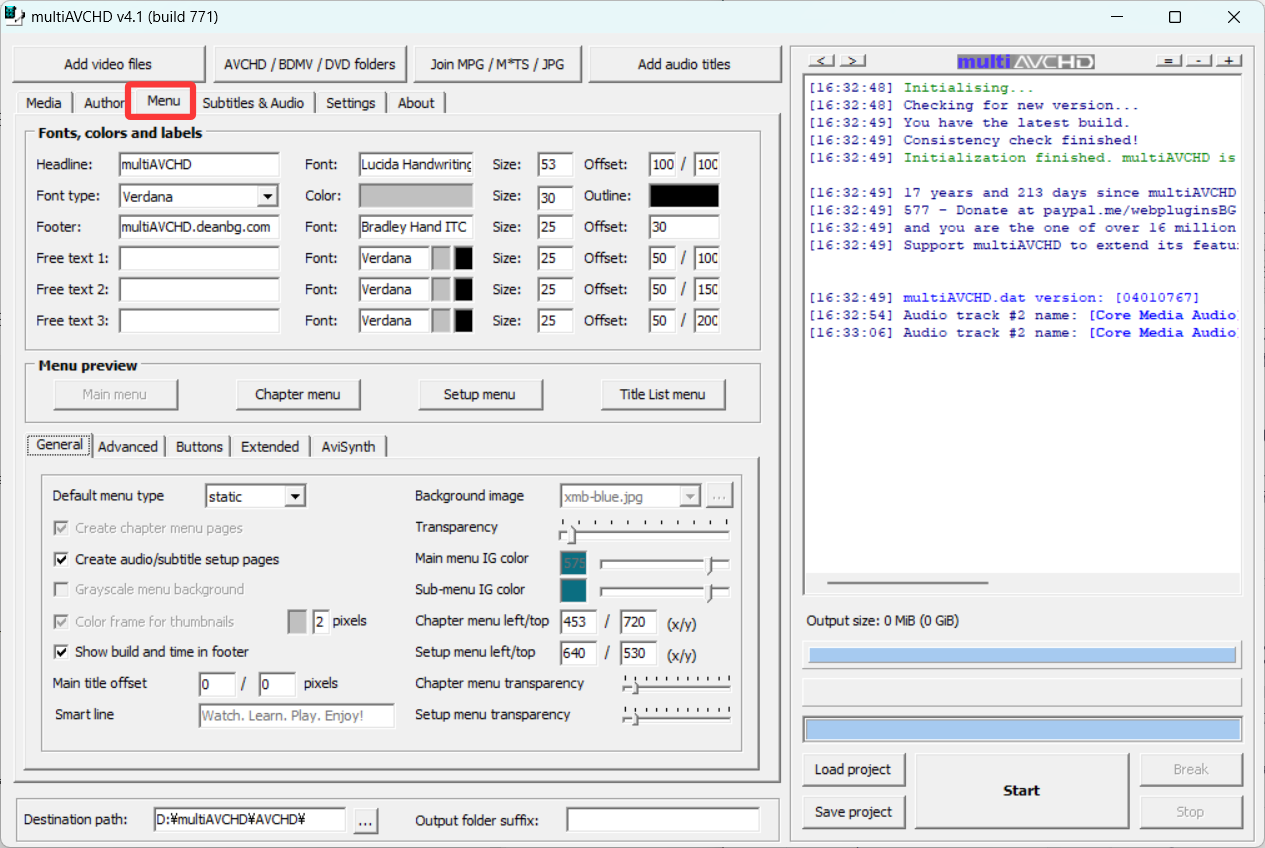Viewport: 1265px width, 848px height.
Task: Click the Color frame for thumbnails swatch
Action: [298, 621]
